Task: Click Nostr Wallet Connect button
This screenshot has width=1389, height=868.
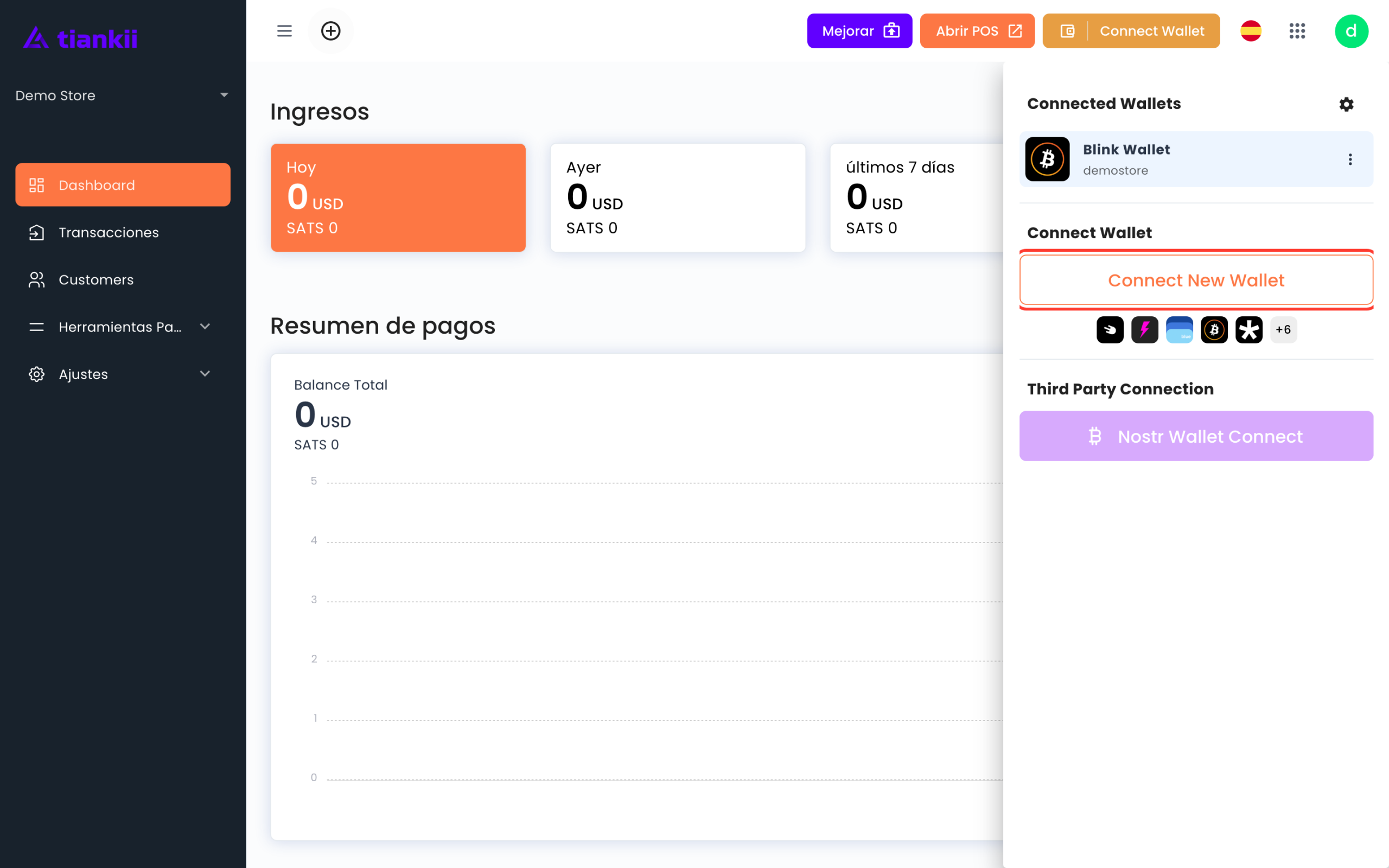Action: coord(1196,436)
